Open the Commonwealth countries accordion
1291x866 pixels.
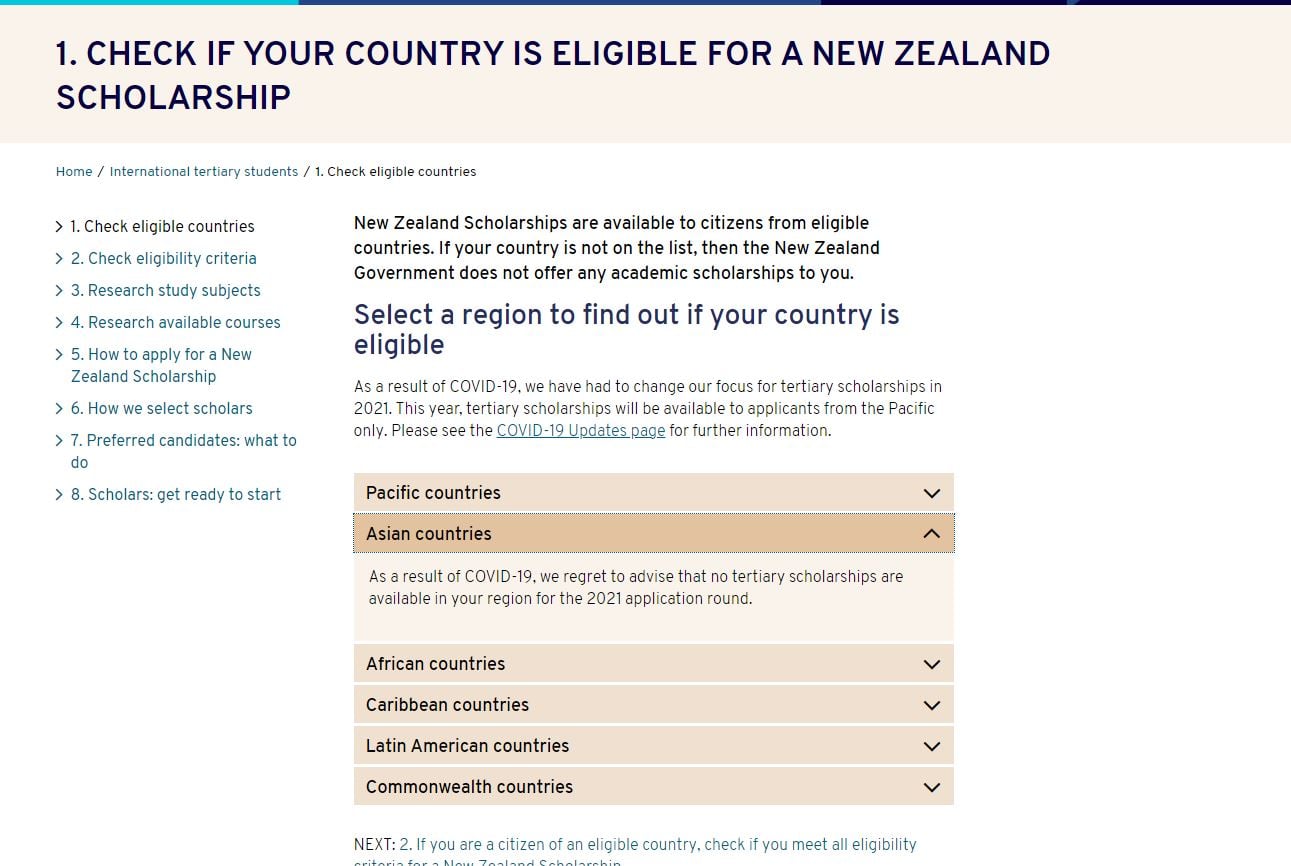(654, 787)
